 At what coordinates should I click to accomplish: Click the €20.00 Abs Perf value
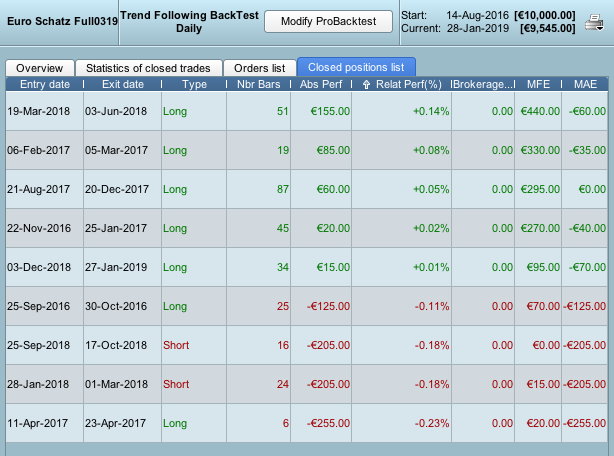(x=333, y=228)
